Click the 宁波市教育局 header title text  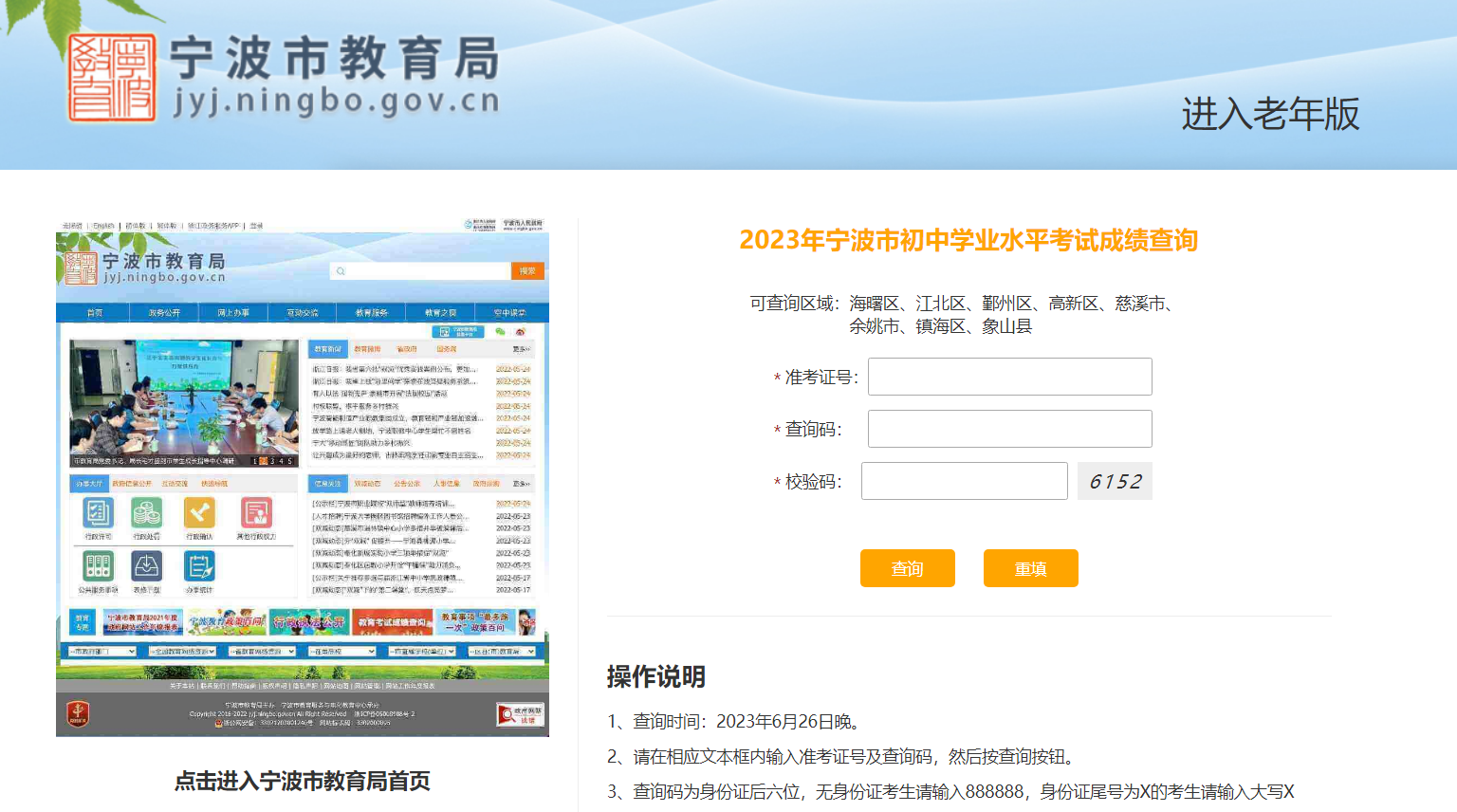coord(335,58)
